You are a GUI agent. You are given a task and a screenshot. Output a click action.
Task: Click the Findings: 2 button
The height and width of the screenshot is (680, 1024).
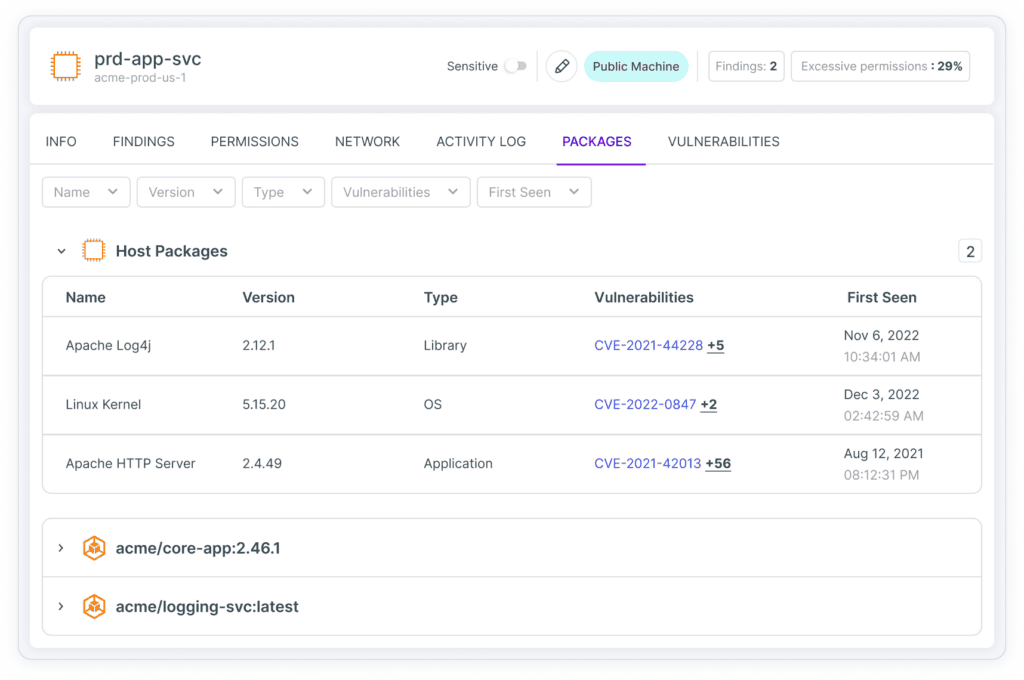[746, 66]
